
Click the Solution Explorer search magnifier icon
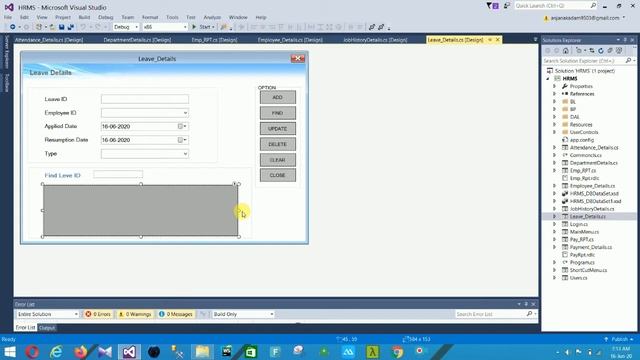tap(628, 60)
